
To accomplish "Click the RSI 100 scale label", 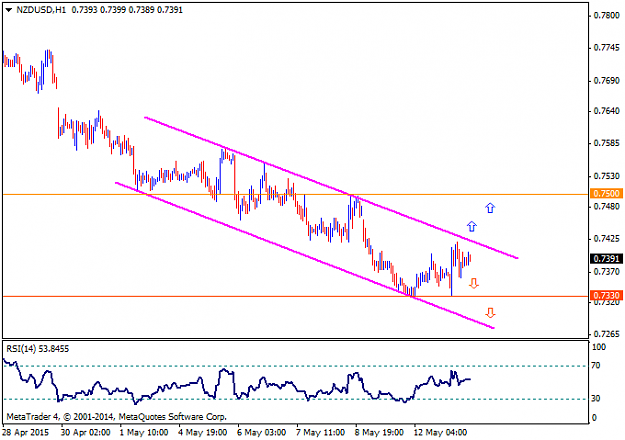I will 599,347.
